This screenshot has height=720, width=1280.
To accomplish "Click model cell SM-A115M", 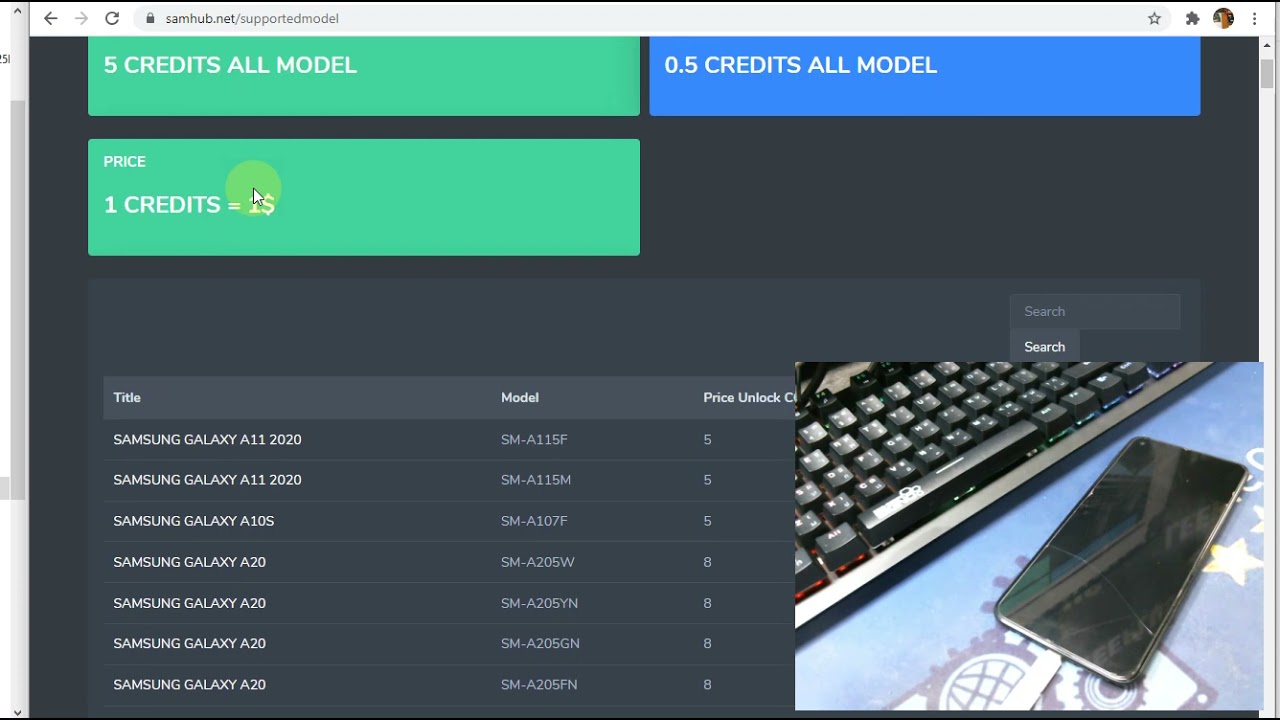I will [x=536, y=480].
